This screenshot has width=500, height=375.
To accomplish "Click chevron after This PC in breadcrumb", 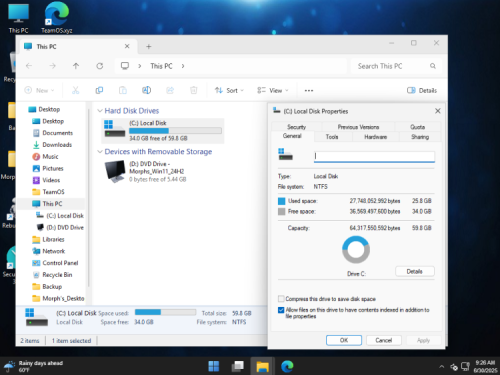I will click(x=183, y=66).
